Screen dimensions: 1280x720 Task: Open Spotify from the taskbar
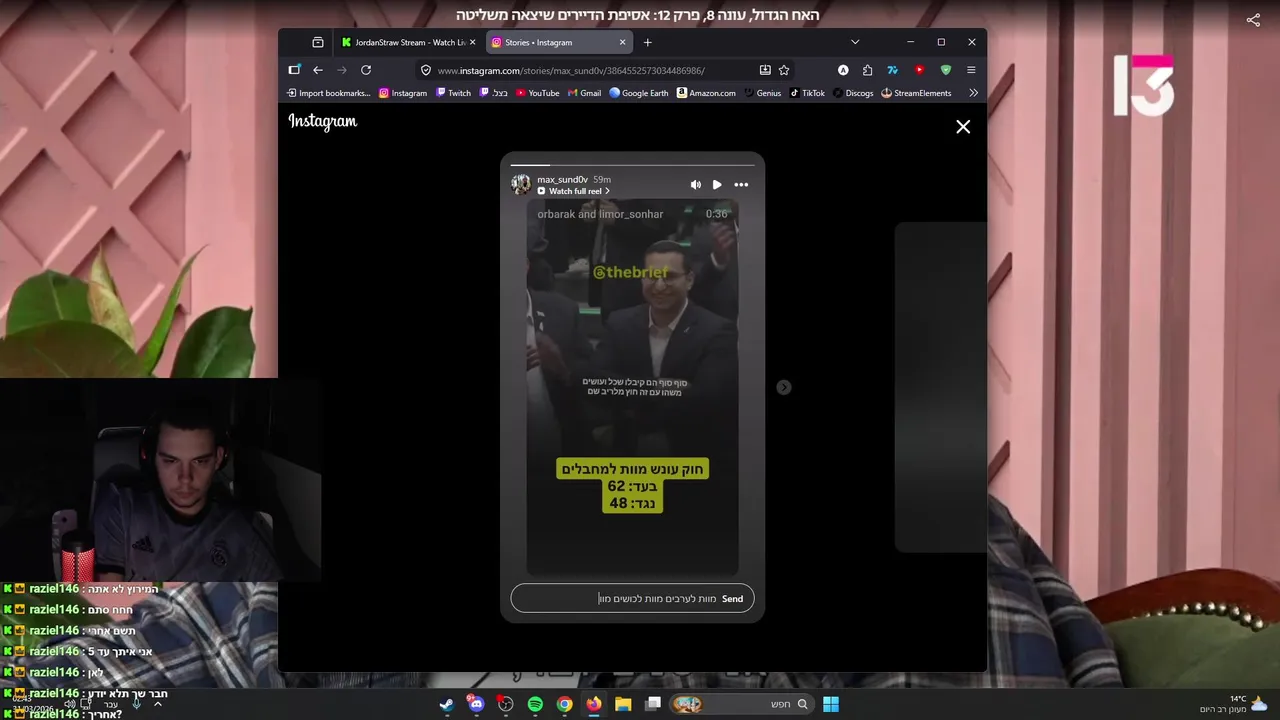535,704
